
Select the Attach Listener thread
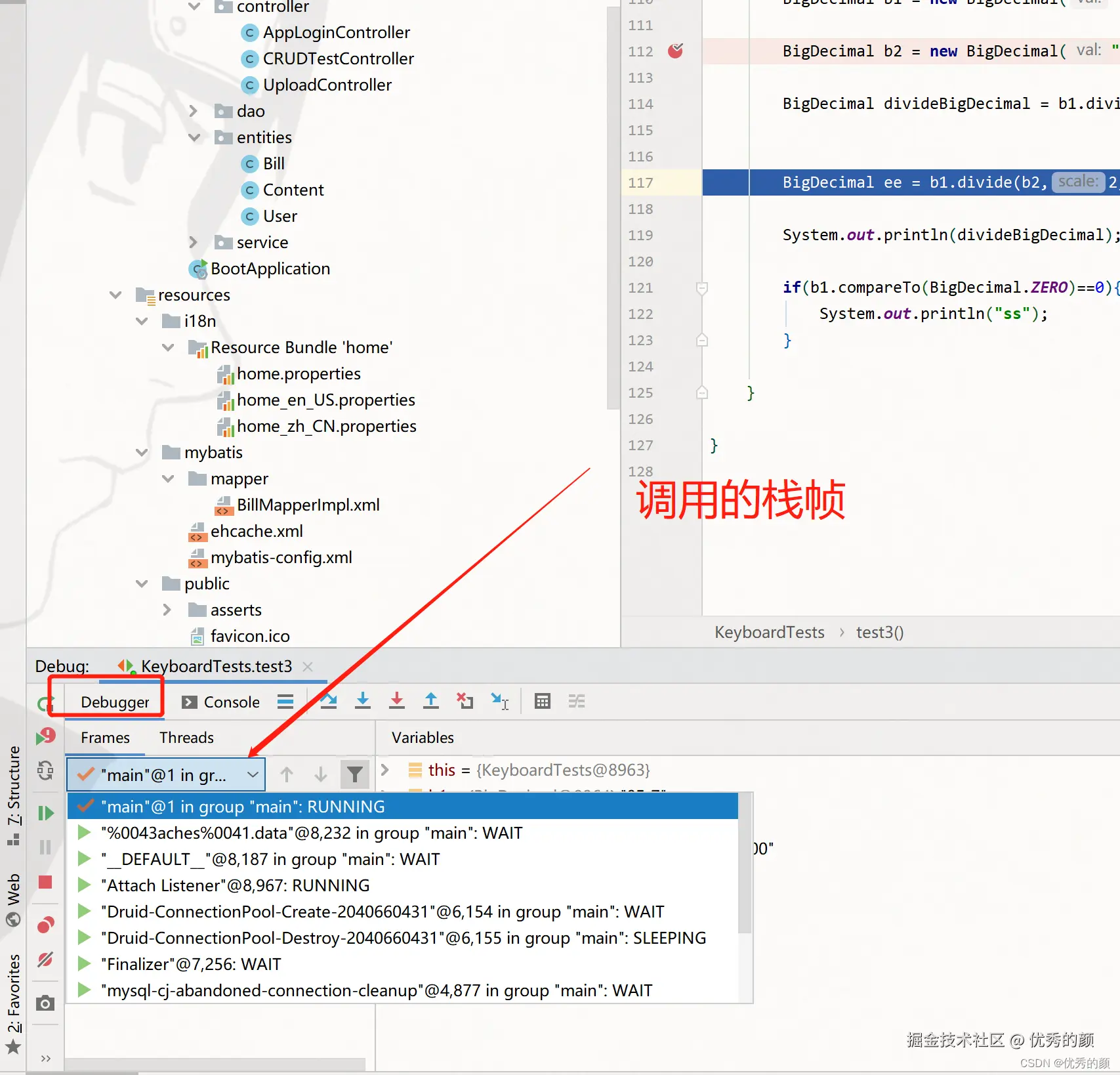click(x=403, y=885)
